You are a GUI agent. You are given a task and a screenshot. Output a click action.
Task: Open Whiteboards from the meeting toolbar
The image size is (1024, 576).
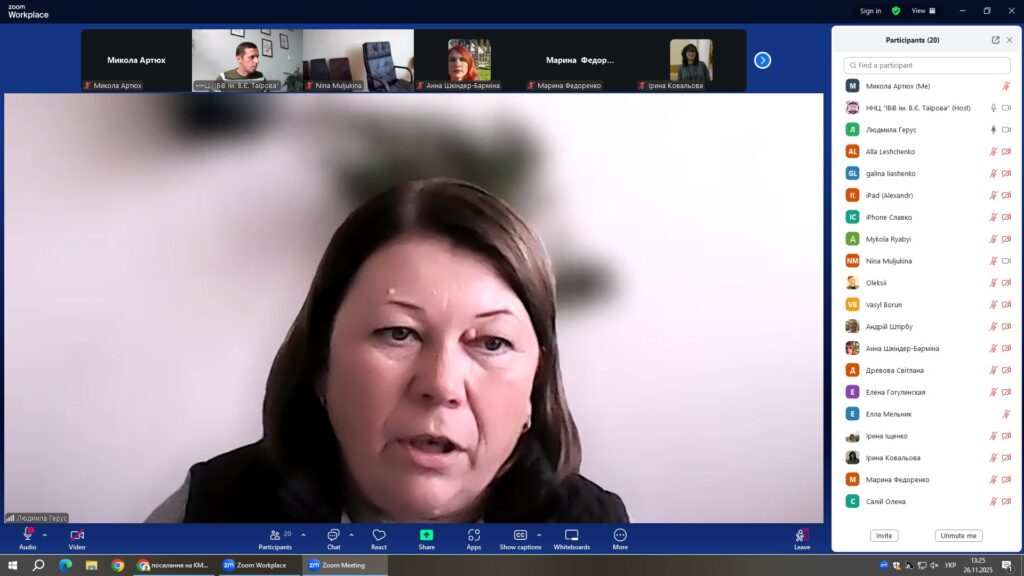[x=571, y=536]
